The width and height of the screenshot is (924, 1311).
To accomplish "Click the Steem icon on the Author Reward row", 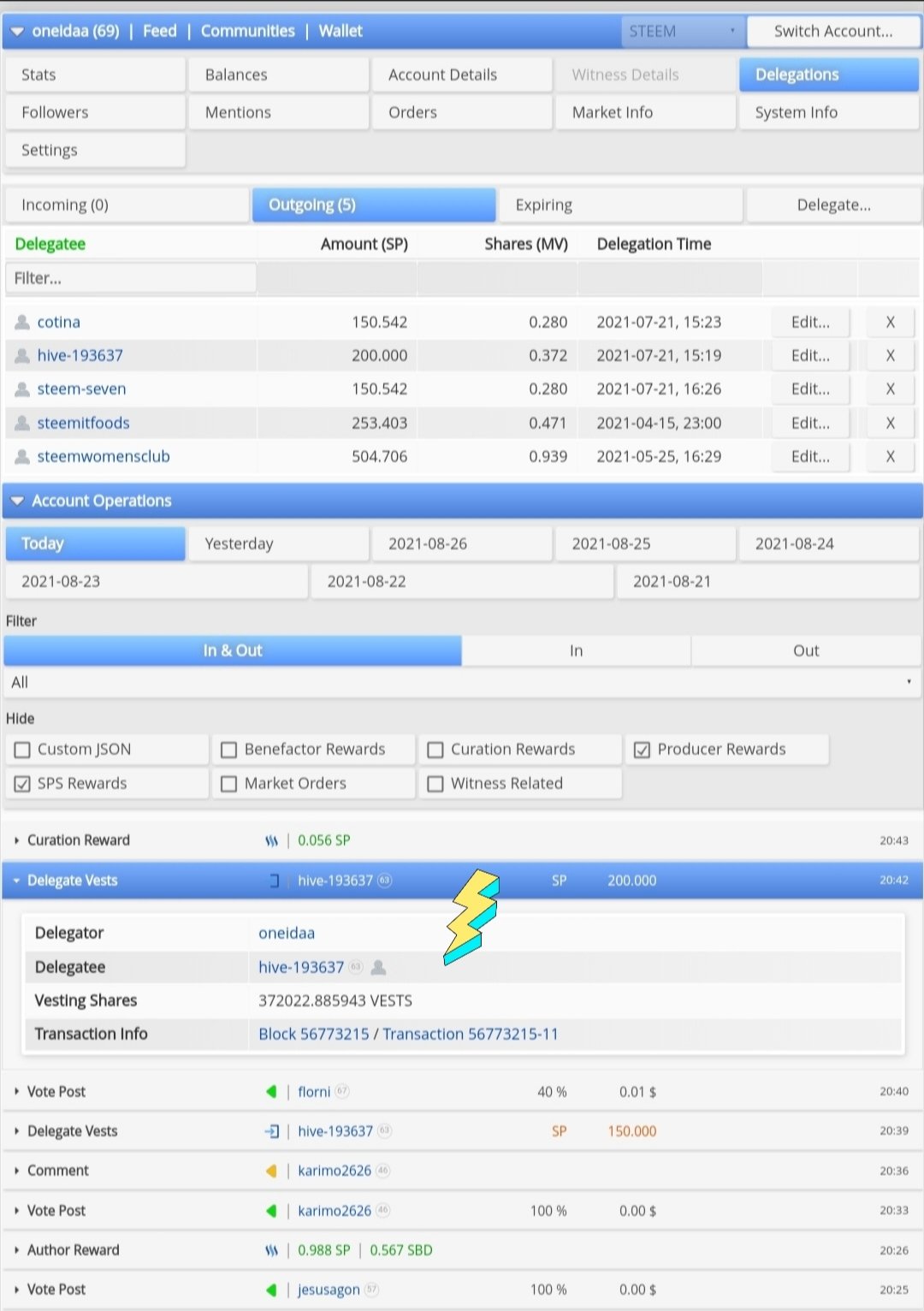I will (x=271, y=1250).
